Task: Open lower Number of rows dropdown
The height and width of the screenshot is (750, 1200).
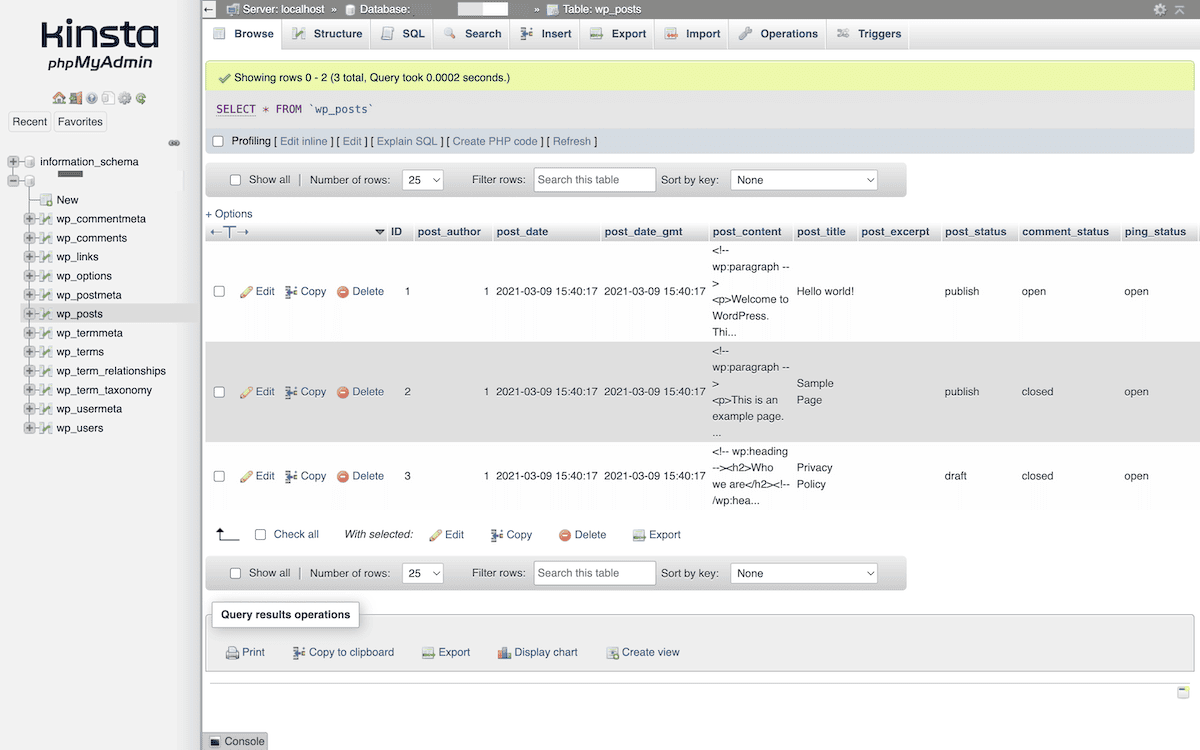Action: tap(423, 574)
